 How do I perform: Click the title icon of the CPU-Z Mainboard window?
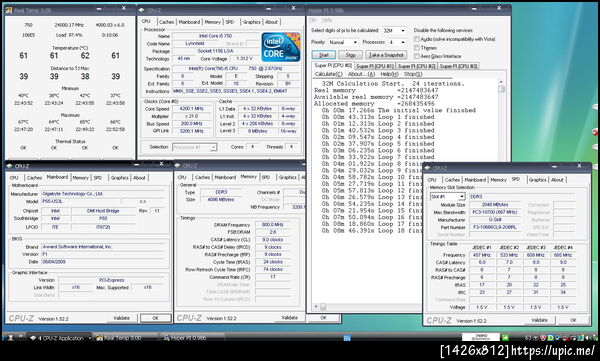coord(10,166)
